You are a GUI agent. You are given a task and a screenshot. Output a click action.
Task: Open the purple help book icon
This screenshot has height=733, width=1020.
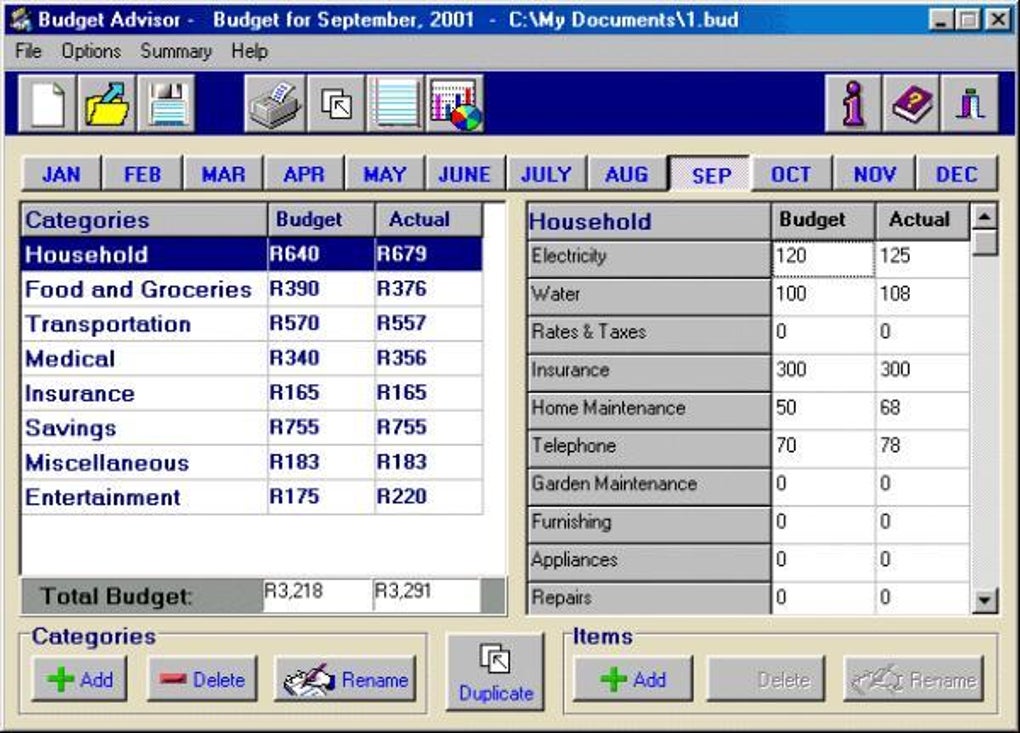(x=911, y=103)
